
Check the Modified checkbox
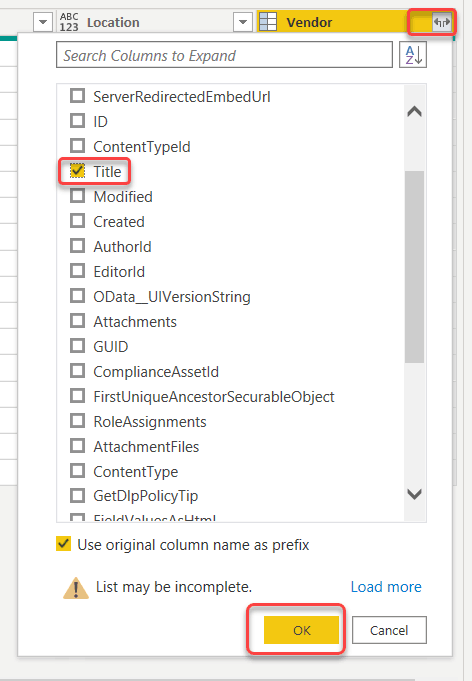(x=78, y=196)
